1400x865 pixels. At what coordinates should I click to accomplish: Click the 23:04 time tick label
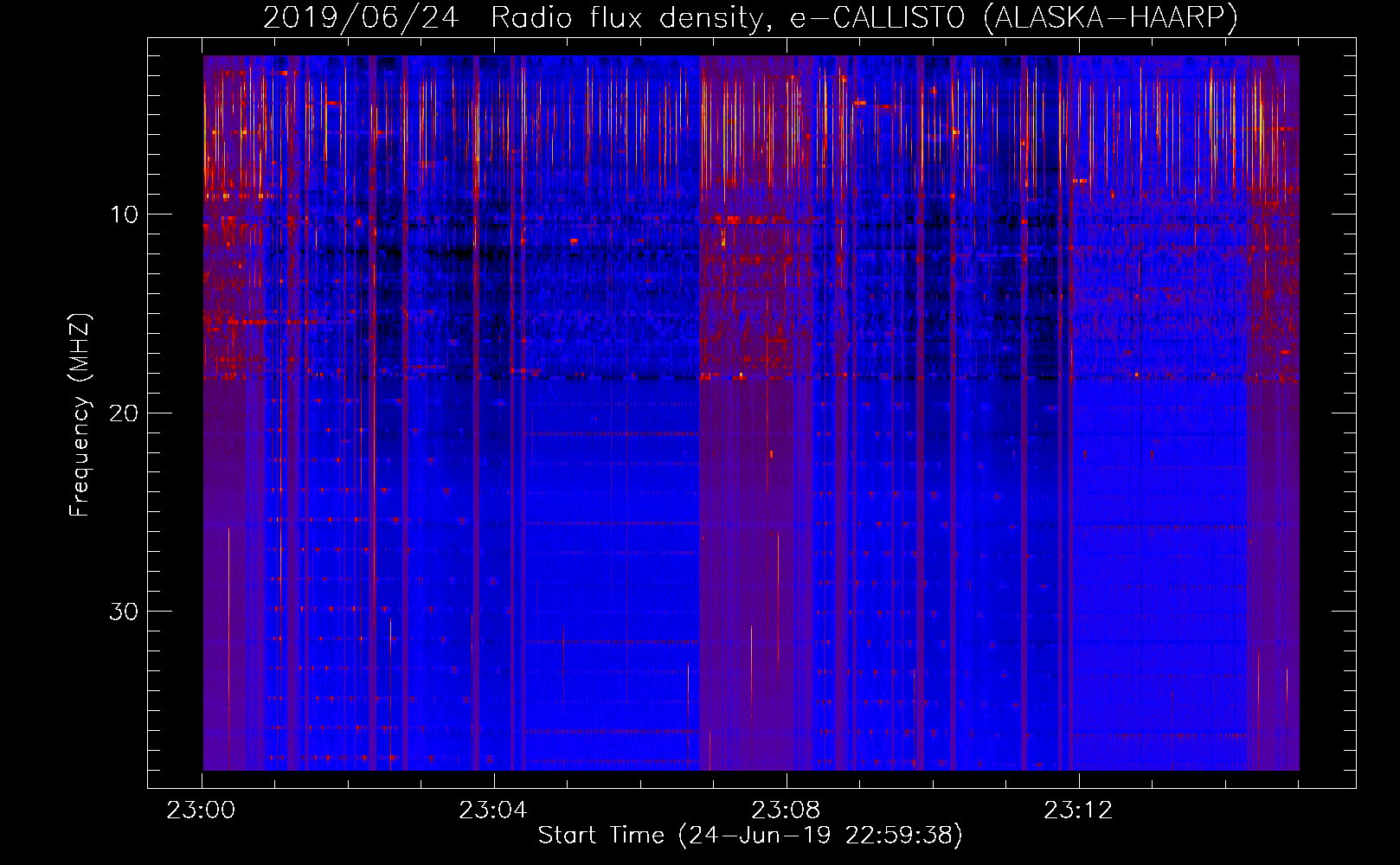[x=493, y=811]
